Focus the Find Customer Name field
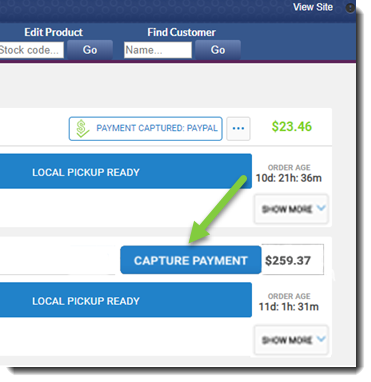 click(x=158, y=50)
